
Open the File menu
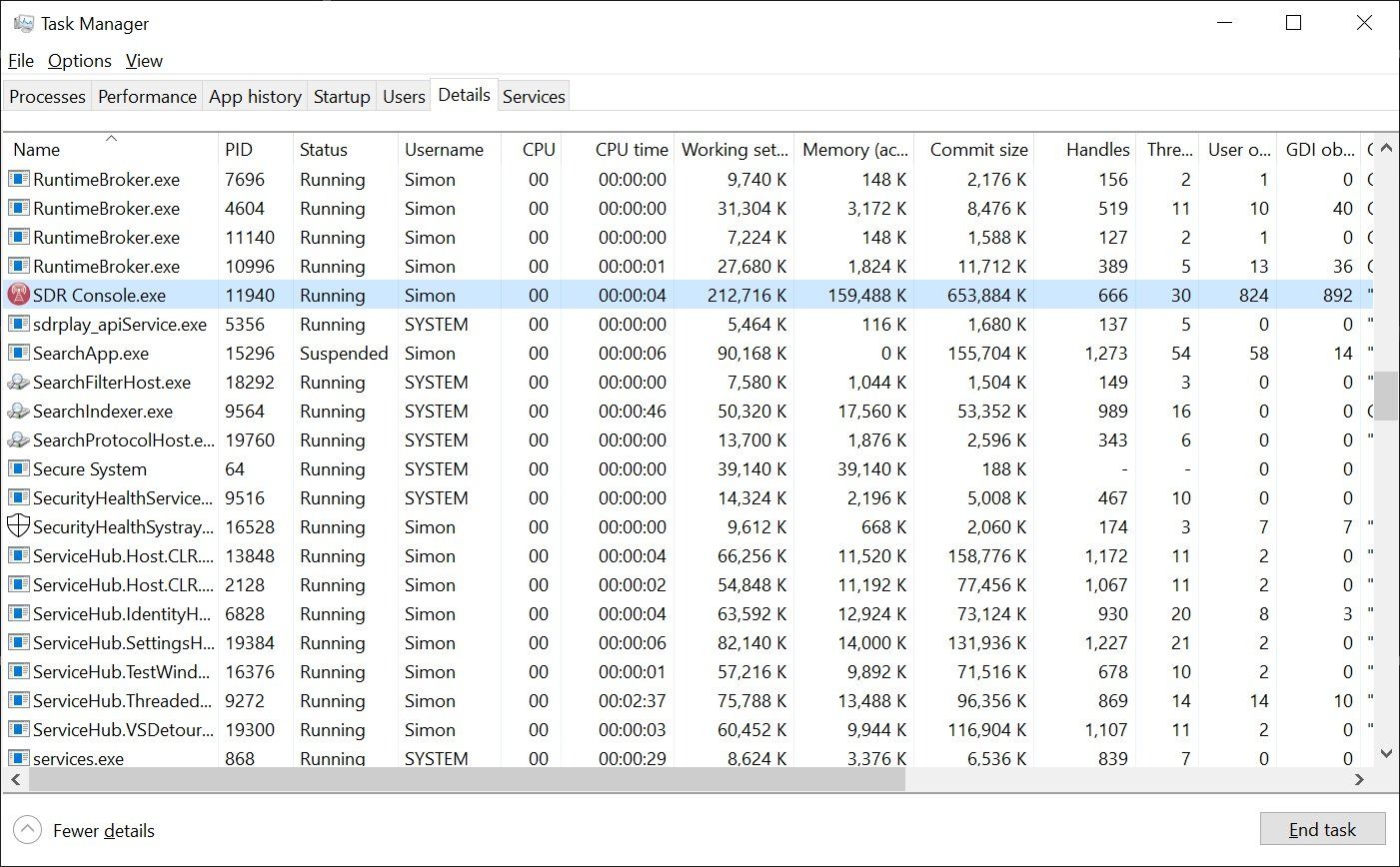20,61
